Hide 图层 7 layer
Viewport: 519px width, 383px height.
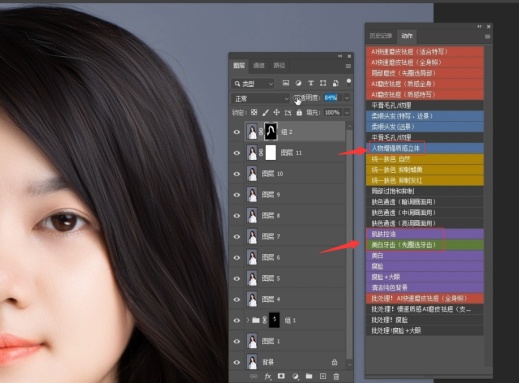[x=237, y=237]
